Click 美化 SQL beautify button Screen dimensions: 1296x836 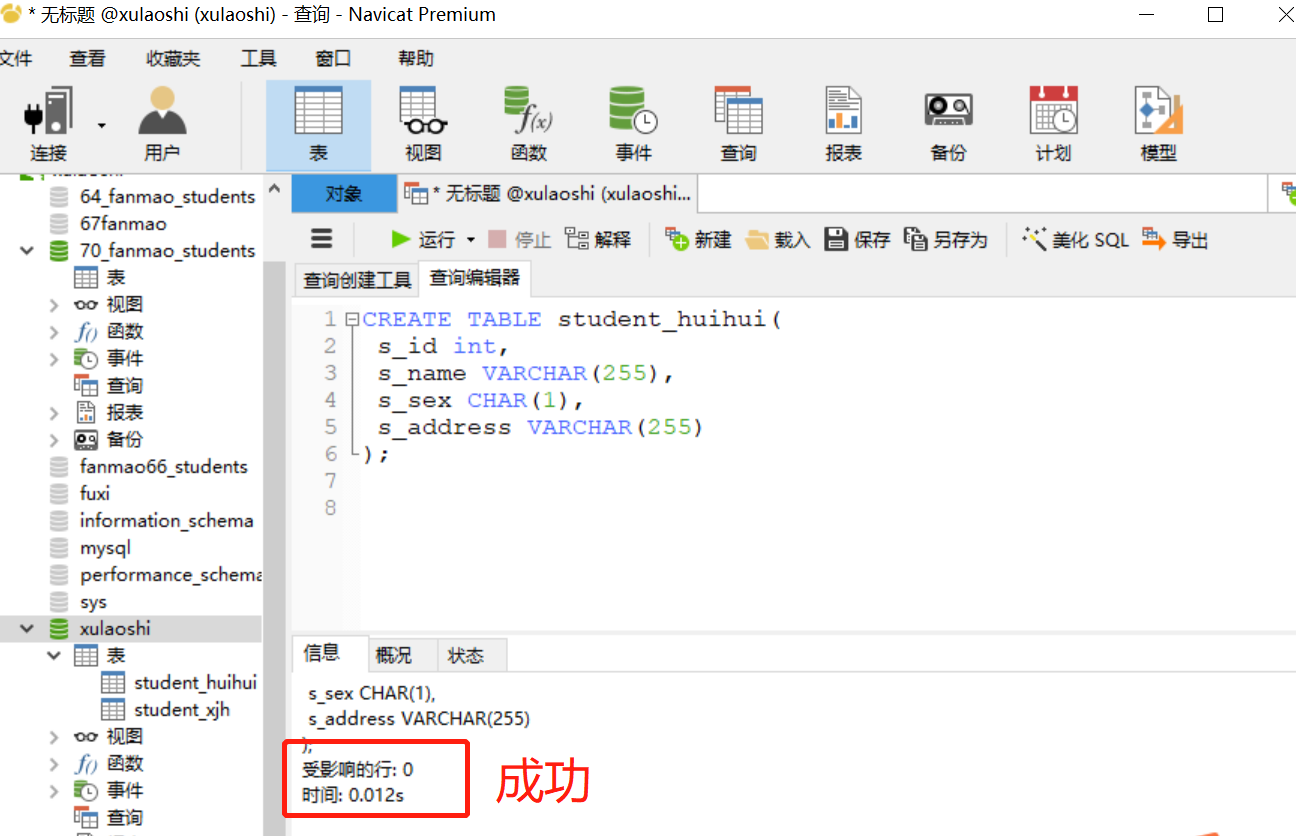(1075, 240)
